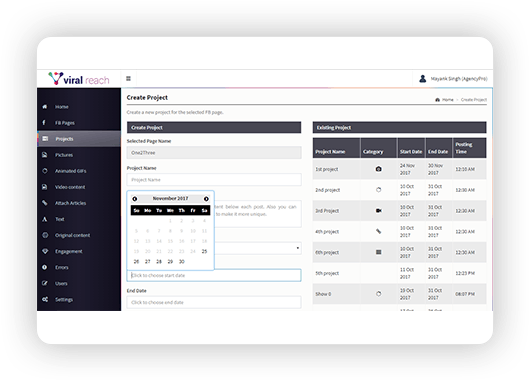Click the Home sidebar icon
Viewport: 531px width, 381px height.
coord(45,107)
